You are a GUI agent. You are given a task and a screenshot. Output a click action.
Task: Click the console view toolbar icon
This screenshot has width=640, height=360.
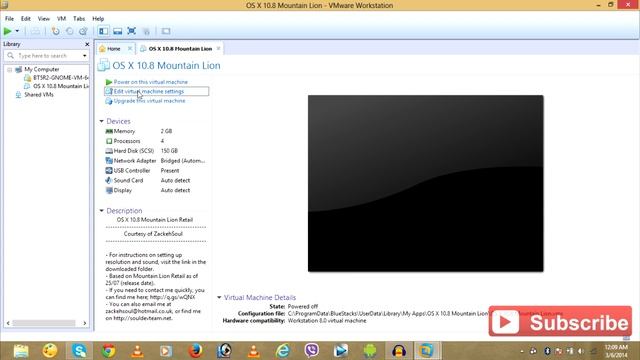point(166,31)
